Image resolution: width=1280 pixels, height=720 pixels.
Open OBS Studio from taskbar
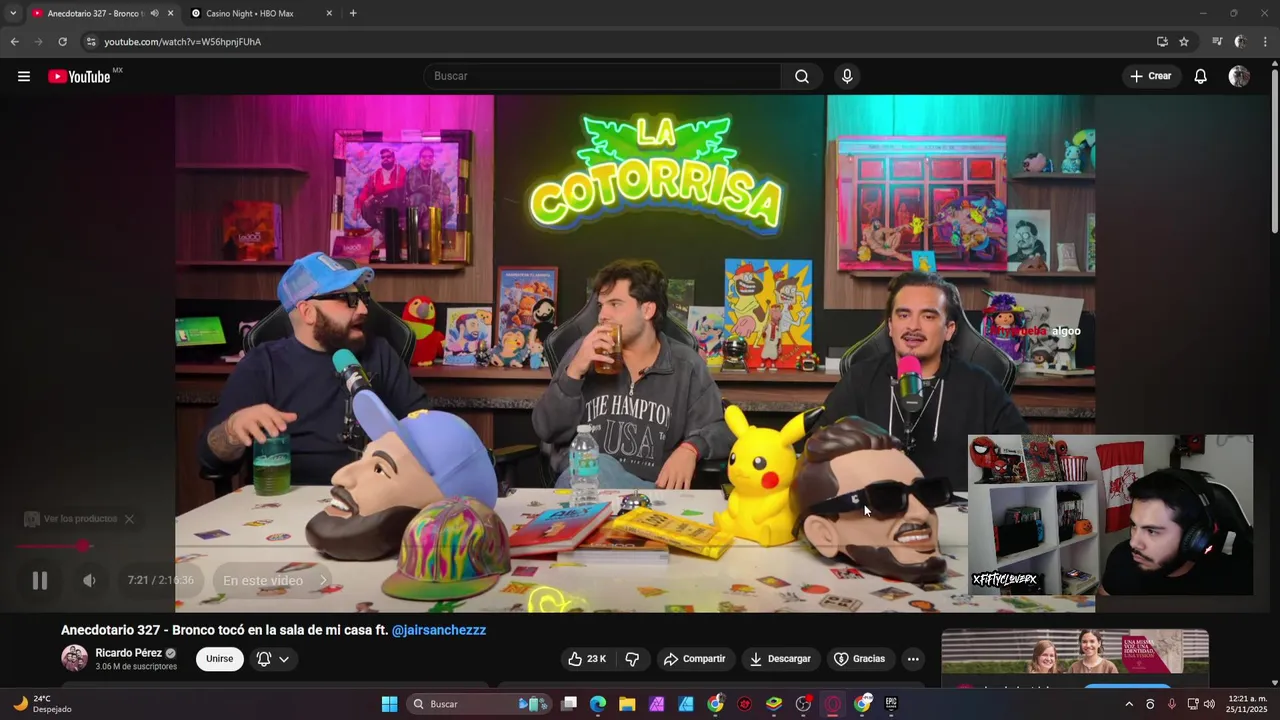pyautogui.click(x=803, y=704)
